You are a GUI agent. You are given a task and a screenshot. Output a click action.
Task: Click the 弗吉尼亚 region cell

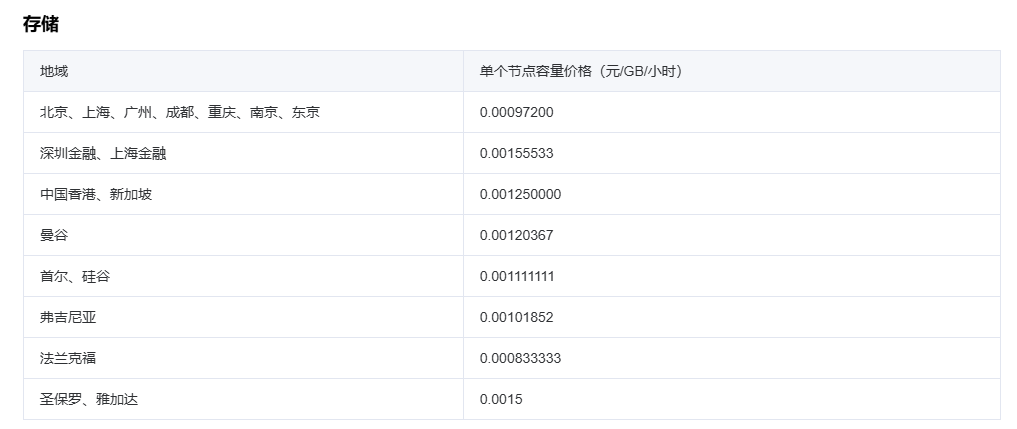[68, 317]
